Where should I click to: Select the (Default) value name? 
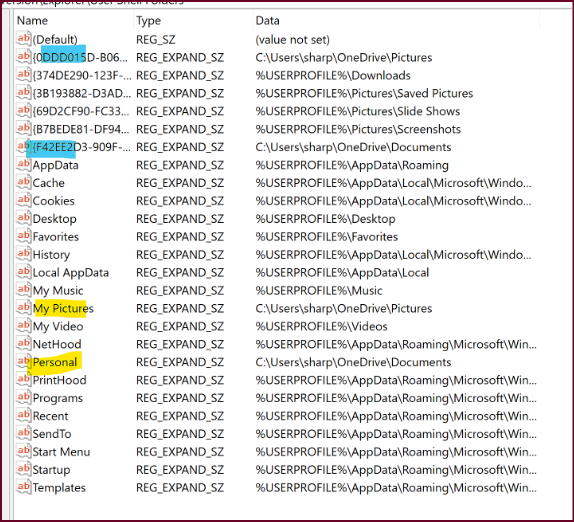(55, 40)
